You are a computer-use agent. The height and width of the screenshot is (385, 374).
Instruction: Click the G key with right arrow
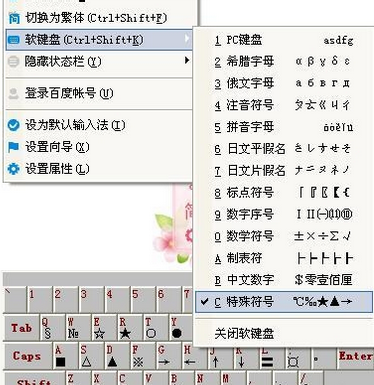point(169,356)
